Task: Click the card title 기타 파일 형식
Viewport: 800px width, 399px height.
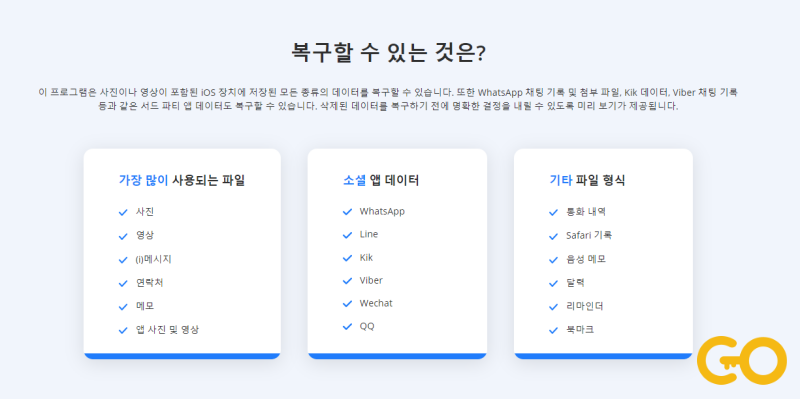Action: pos(587,180)
